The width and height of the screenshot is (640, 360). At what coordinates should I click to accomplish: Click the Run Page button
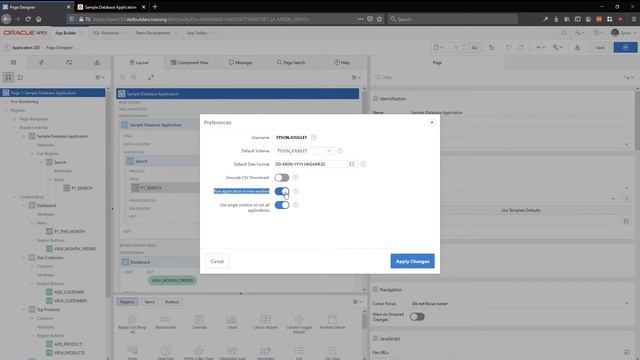point(625,47)
